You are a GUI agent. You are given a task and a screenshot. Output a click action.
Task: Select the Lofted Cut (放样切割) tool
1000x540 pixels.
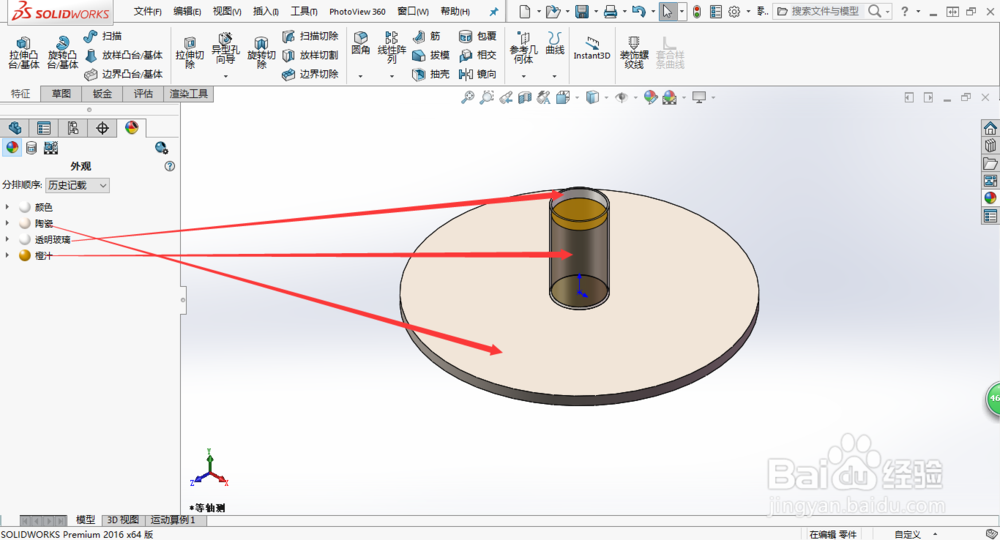[311, 55]
